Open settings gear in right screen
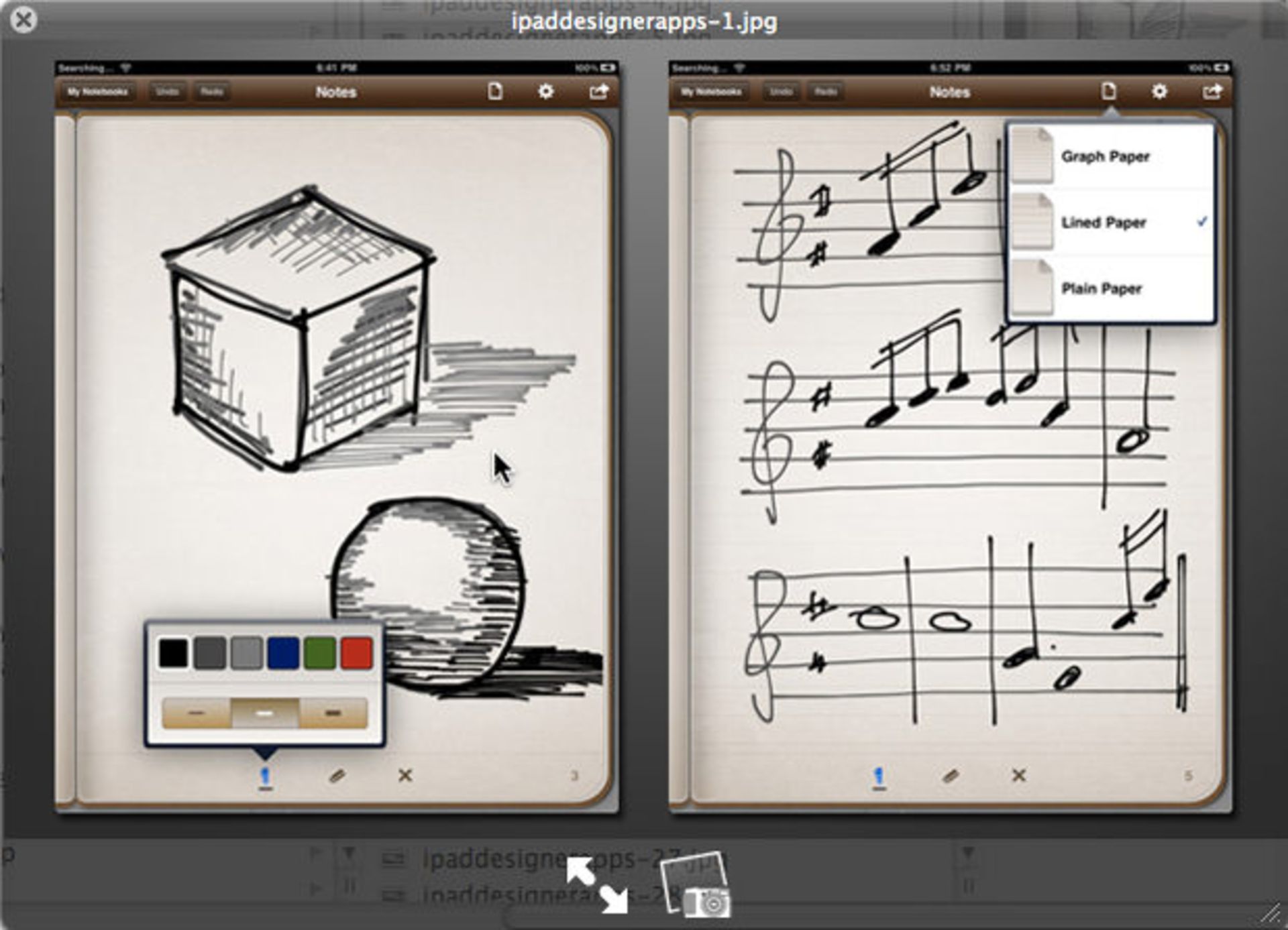The image size is (1288, 930). [1159, 91]
